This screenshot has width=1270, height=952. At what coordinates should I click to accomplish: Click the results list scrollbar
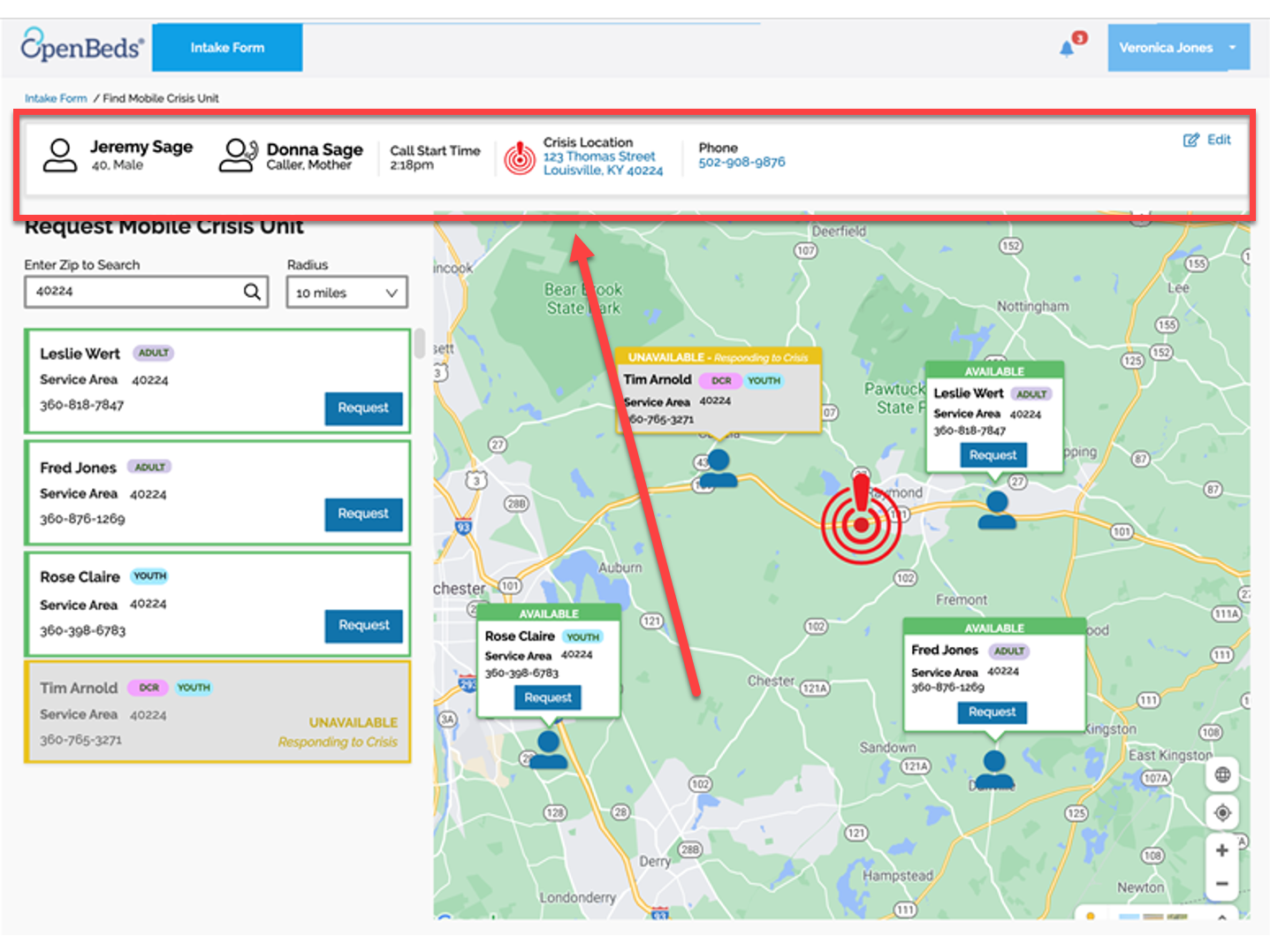tap(420, 343)
